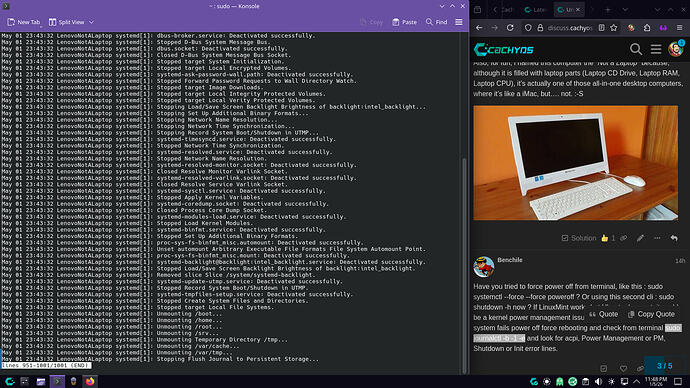Screen dimensions: 690x388
Task: Open Firefox recent browsing (Firefox View) icon
Action: (478, 10)
